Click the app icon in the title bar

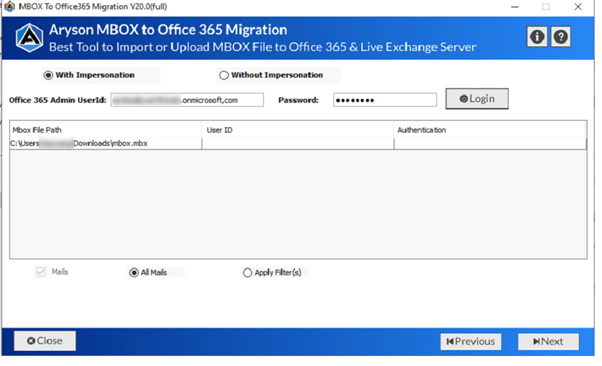[9, 7]
